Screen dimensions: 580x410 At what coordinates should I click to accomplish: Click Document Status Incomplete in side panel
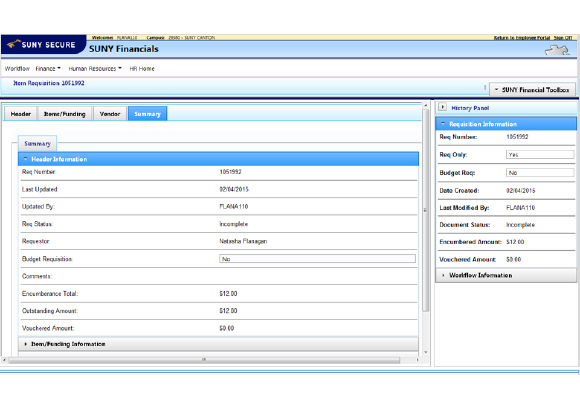(520, 225)
